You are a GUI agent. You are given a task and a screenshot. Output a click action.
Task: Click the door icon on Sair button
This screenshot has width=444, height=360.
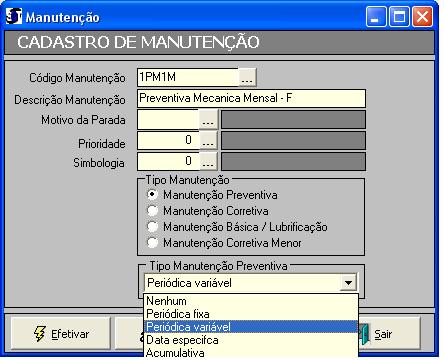click(365, 334)
